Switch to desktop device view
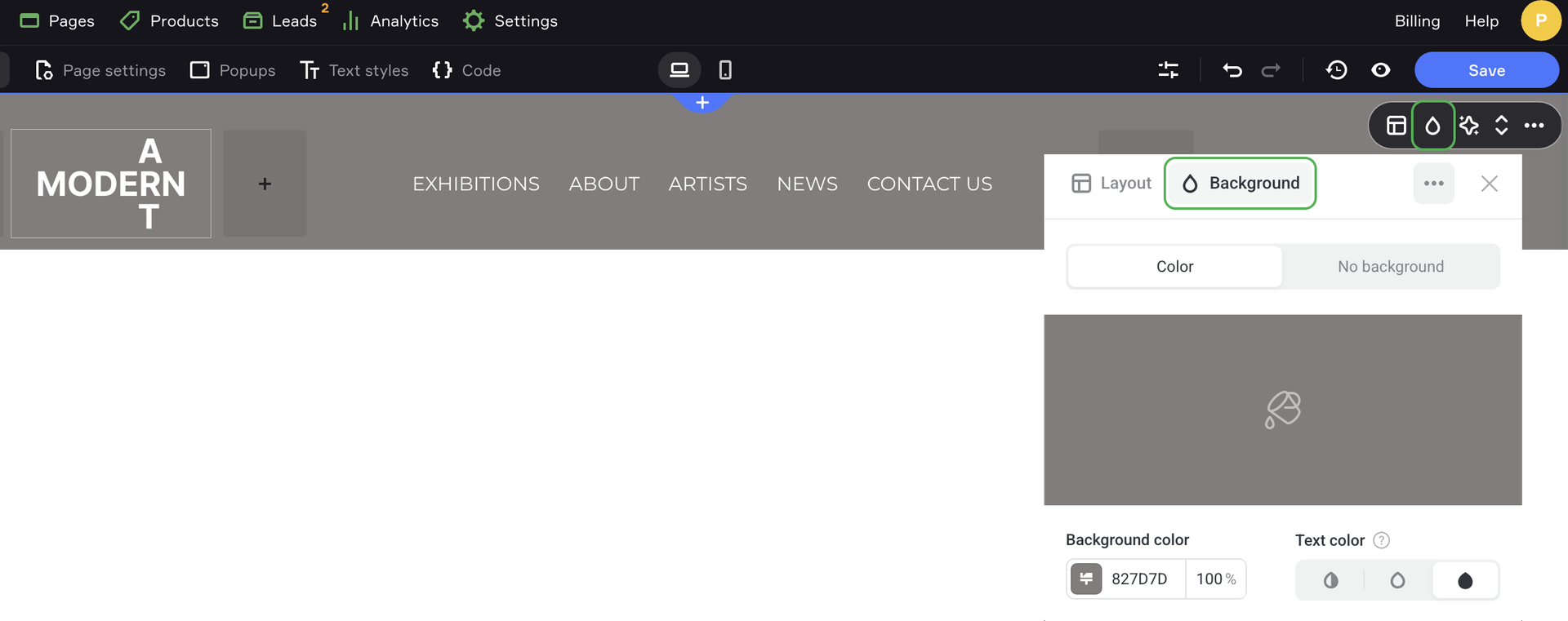This screenshot has height=621, width=1568. pos(679,70)
